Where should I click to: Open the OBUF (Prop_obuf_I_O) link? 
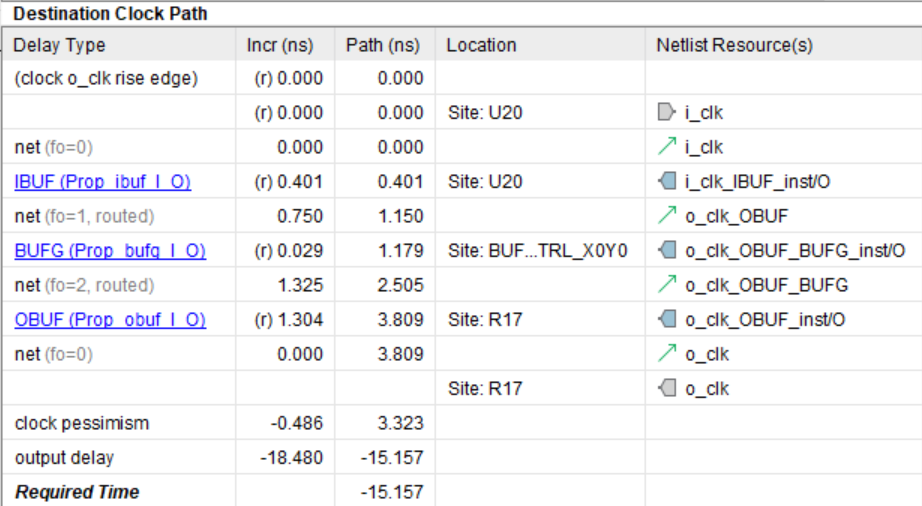click(x=110, y=319)
